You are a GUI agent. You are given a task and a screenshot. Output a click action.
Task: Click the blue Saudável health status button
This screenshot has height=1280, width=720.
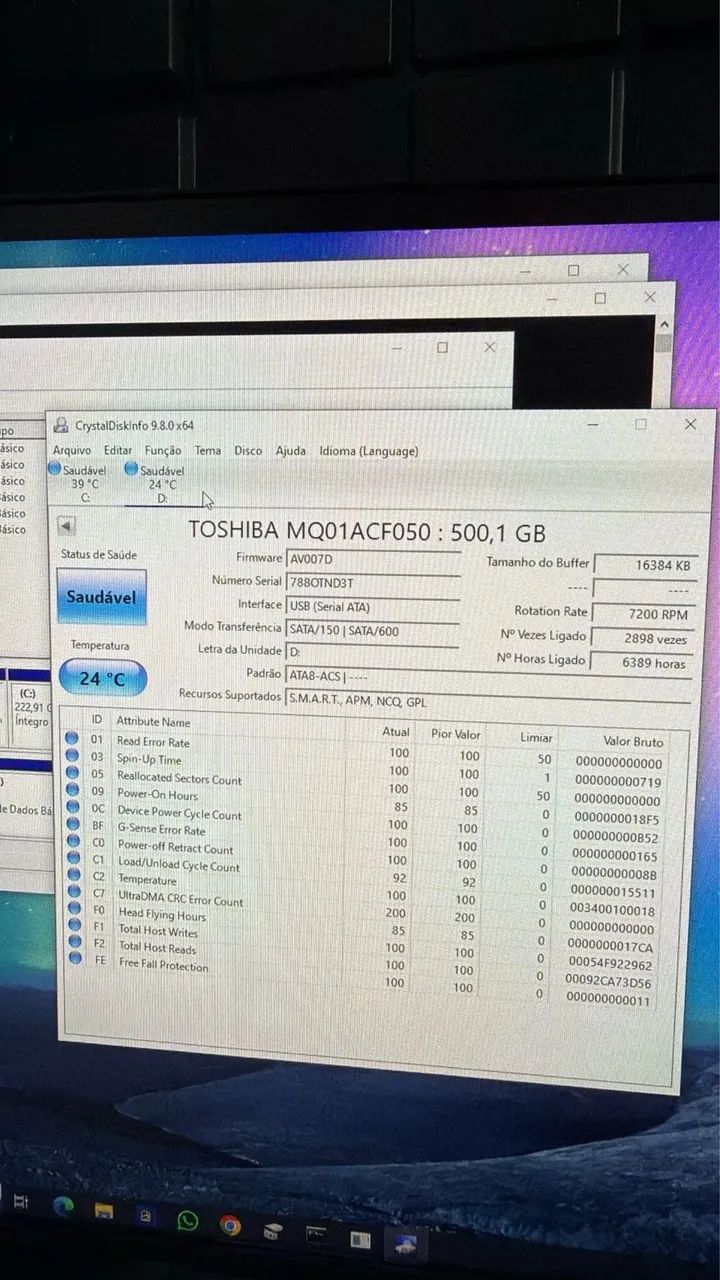(101, 597)
